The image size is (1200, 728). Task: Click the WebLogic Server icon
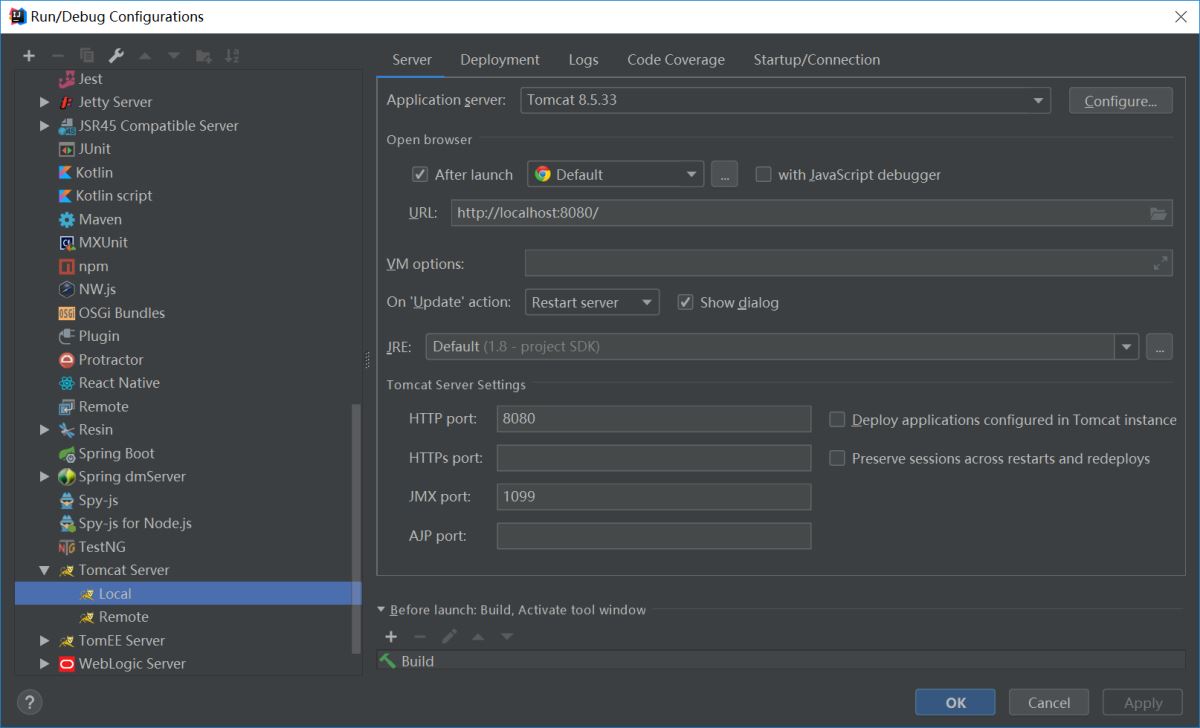[x=67, y=664]
